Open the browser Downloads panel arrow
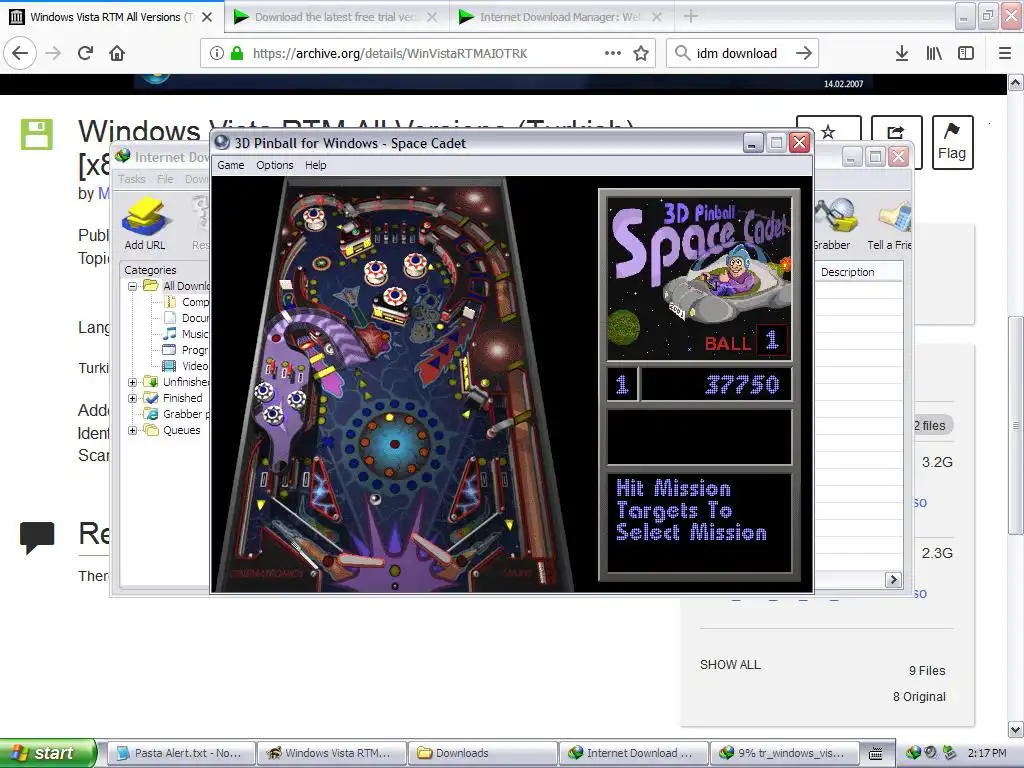Image resolution: width=1024 pixels, height=768 pixels. click(x=901, y=53)
